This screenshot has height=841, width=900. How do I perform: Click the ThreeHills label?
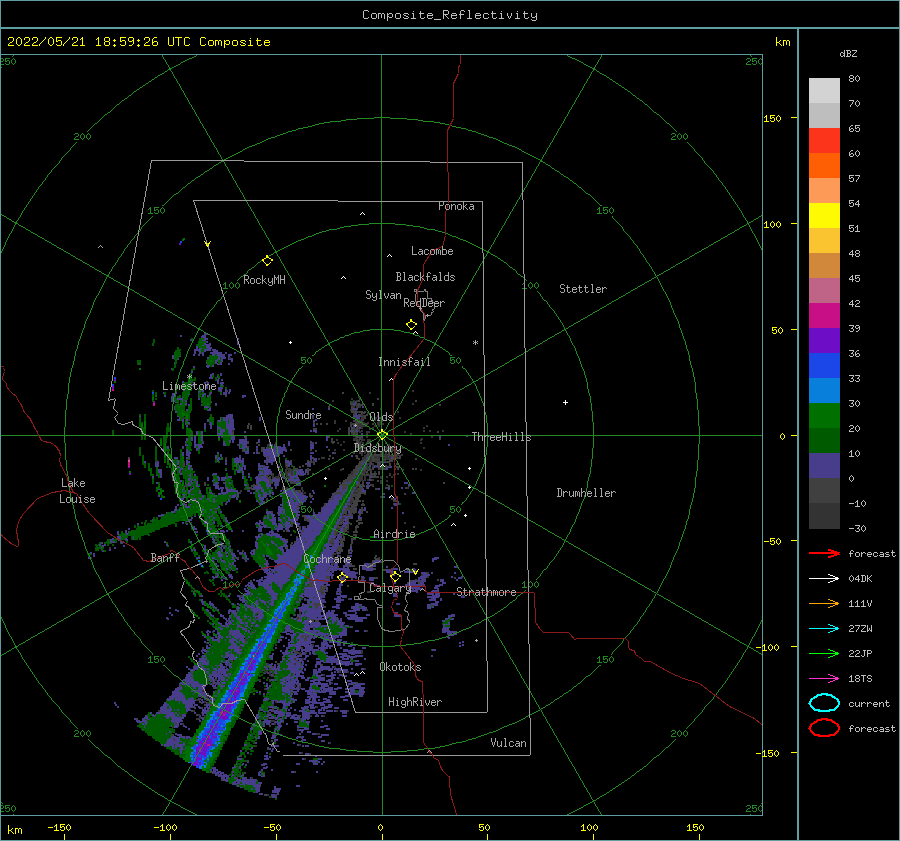501,437
